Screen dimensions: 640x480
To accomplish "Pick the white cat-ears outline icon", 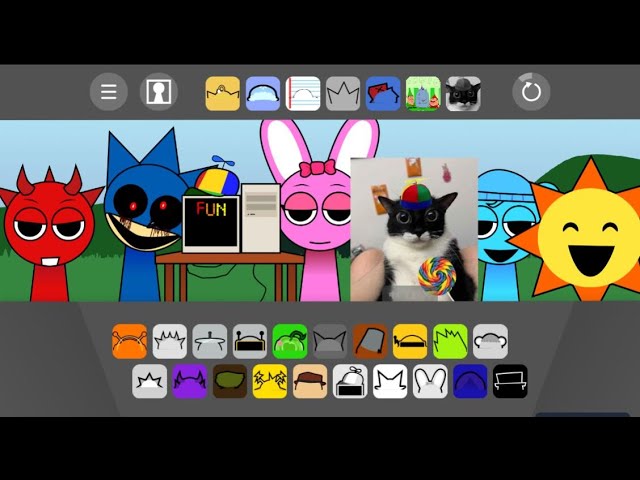I will tap(390, 381).
